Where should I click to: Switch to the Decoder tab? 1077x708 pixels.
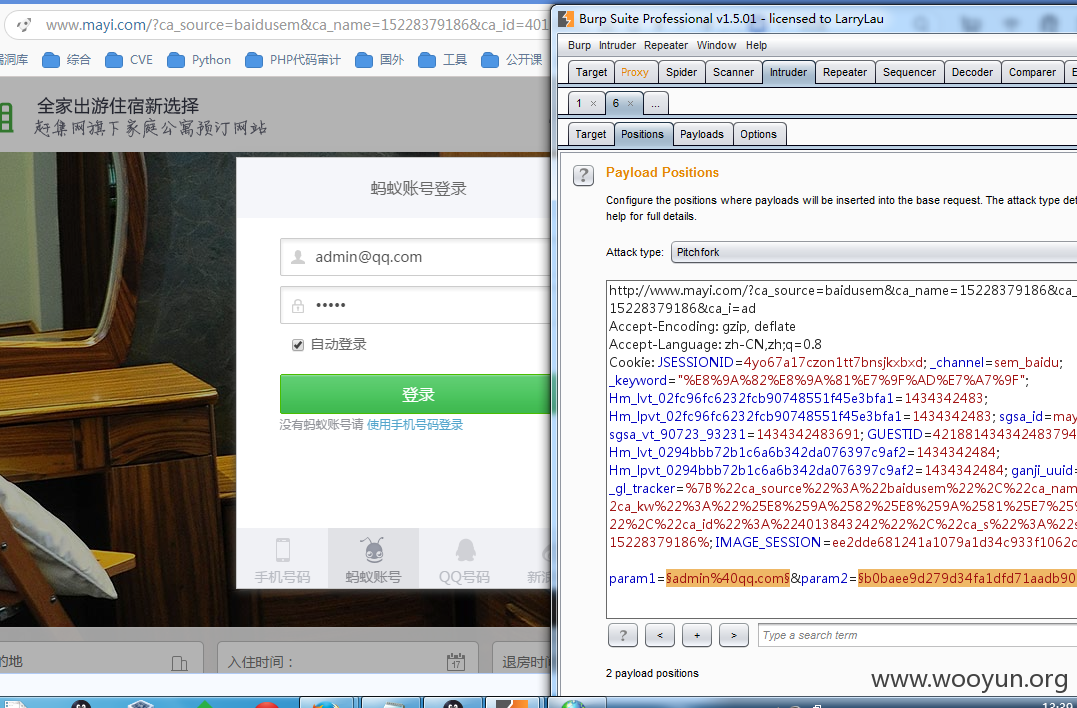(x=972, y=72)
